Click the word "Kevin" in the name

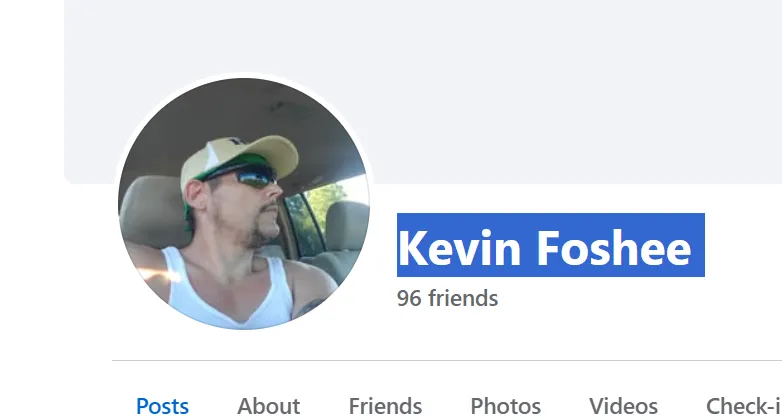pyautogui.click(x=459, y=248)
